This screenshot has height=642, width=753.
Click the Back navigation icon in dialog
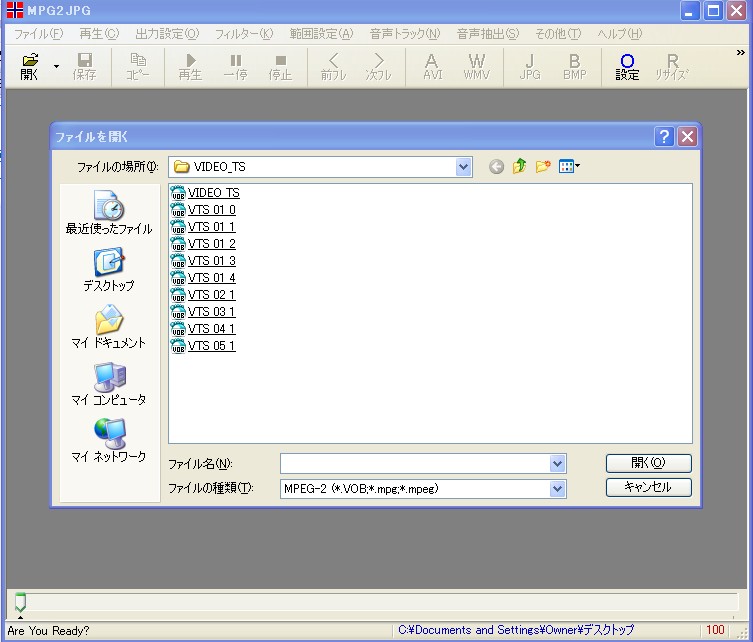coord(497,167)
